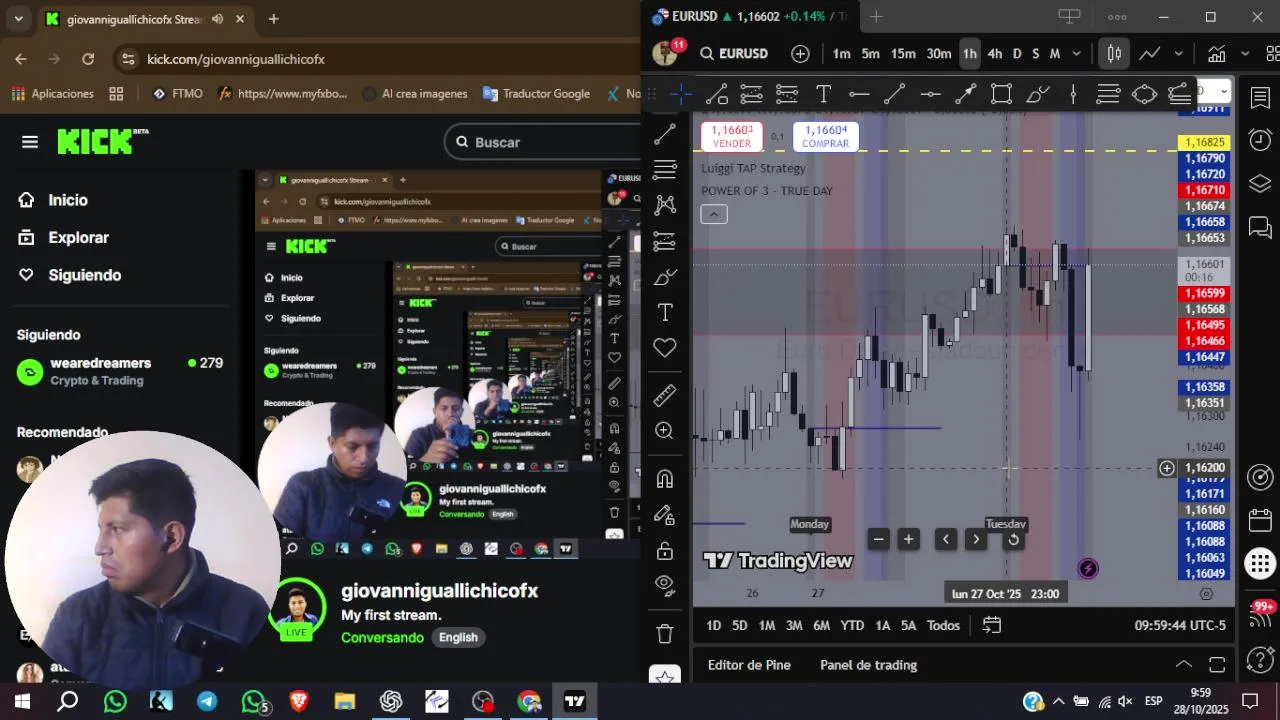Open the Chats bubble icon in right sidebar
This screenshot has width=1280, height=720.
coord(1260,228)
